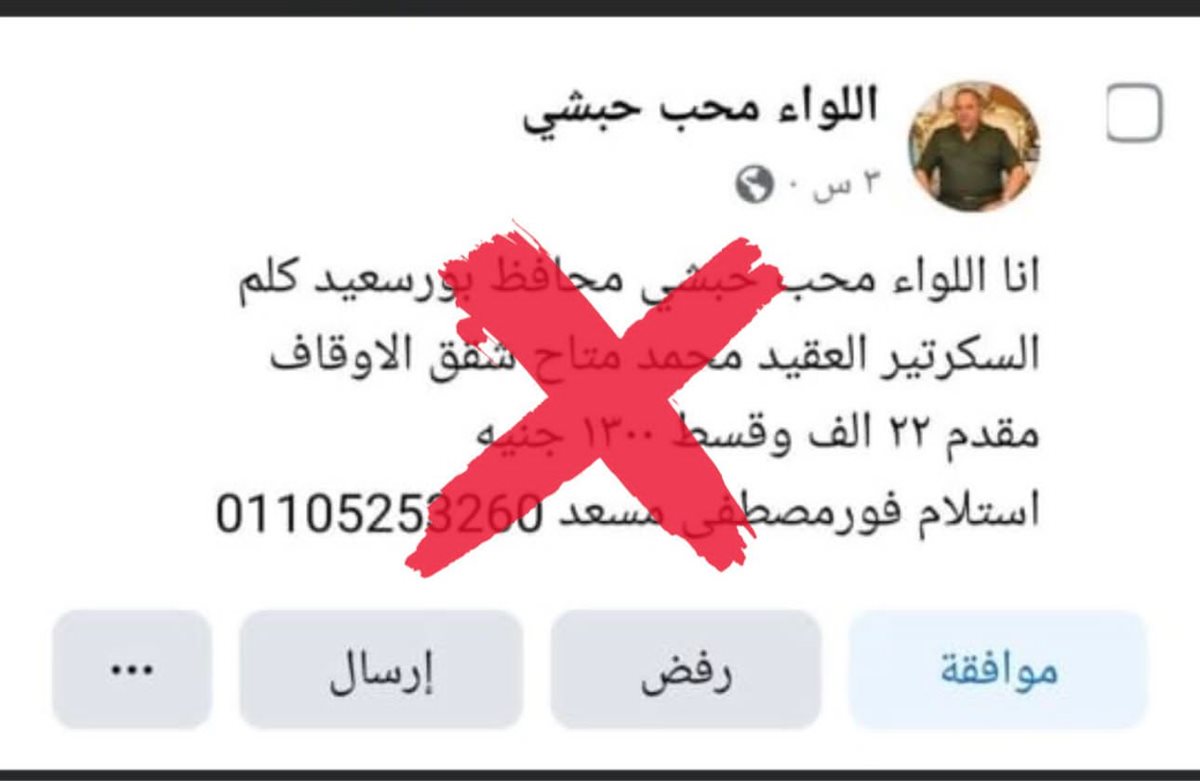Viewport: 1200px width, 781px height.
Task: Click the globe public-audience icon
Action: (x=755, y=185)
